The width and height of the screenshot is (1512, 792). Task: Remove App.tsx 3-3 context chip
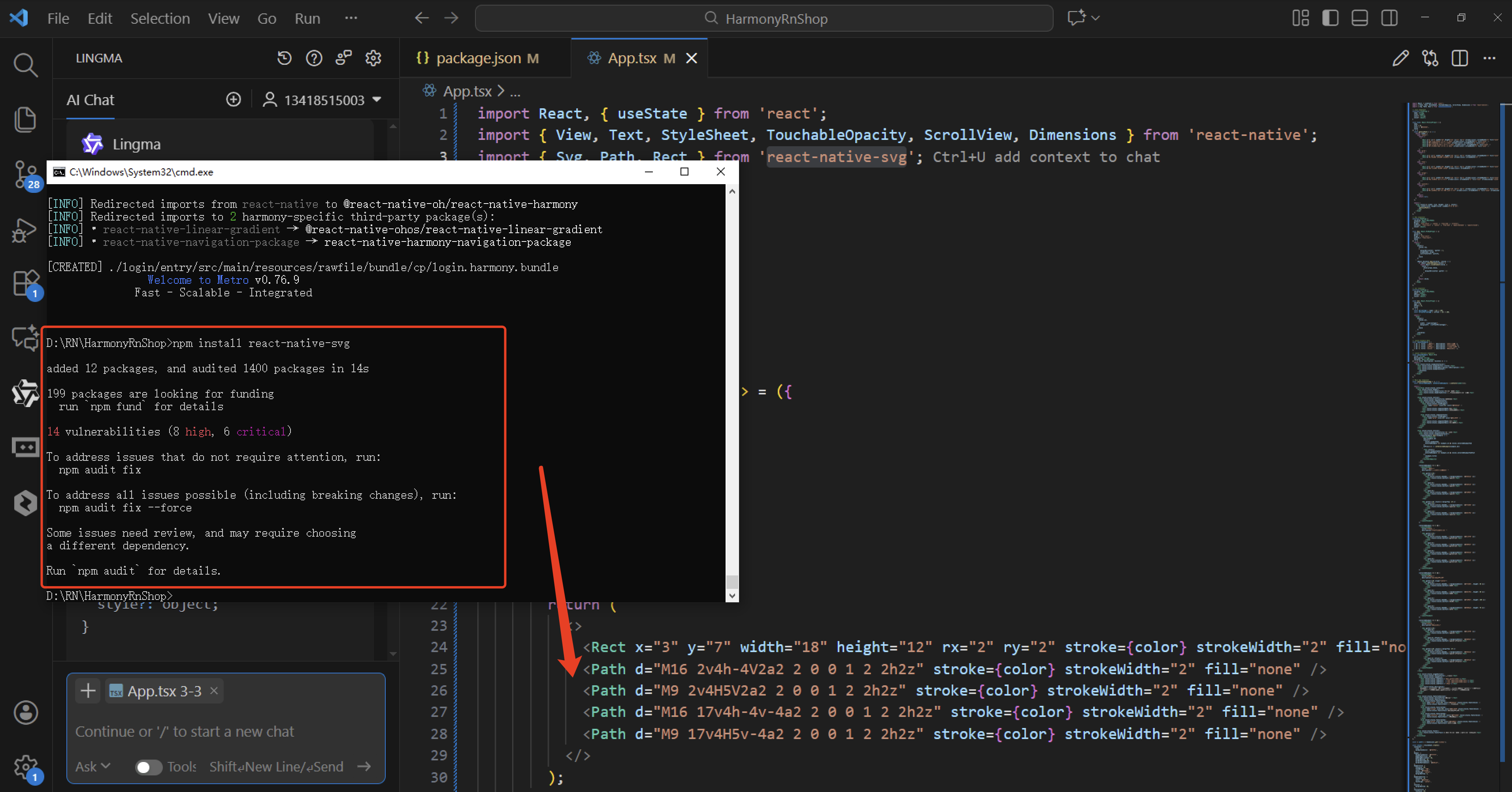pos(214,691)
